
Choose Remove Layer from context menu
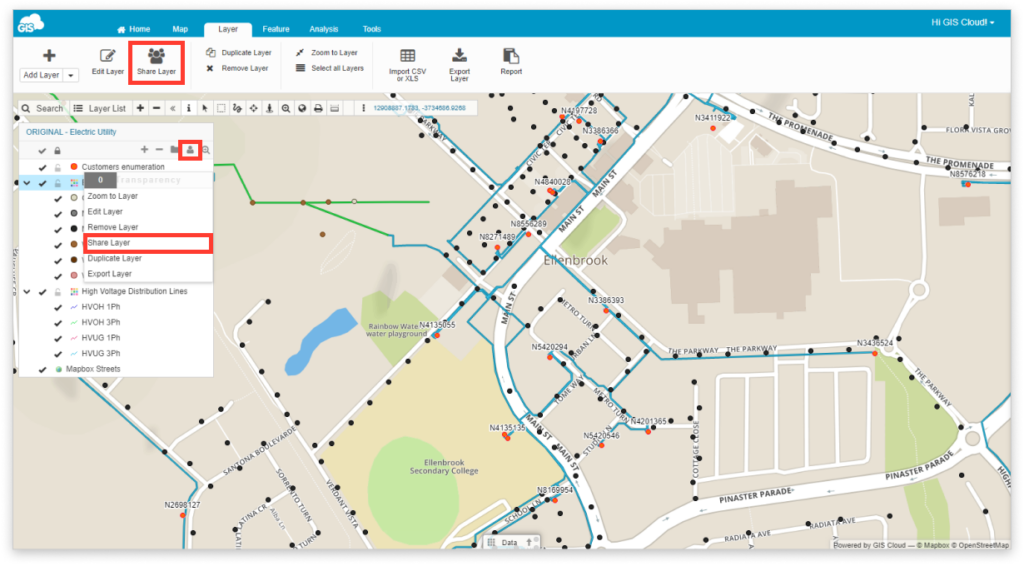112,227
